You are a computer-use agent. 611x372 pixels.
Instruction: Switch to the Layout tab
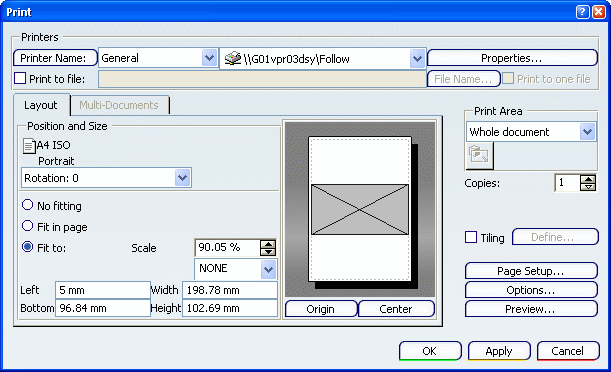41,105
